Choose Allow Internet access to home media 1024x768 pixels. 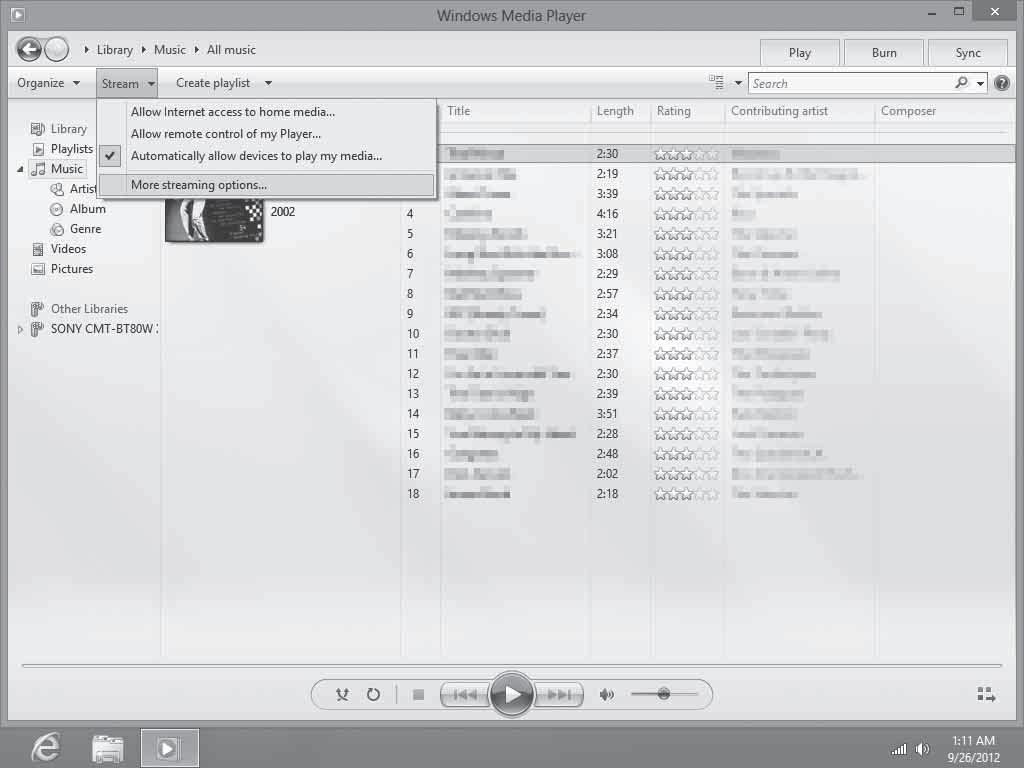point(232,112)
